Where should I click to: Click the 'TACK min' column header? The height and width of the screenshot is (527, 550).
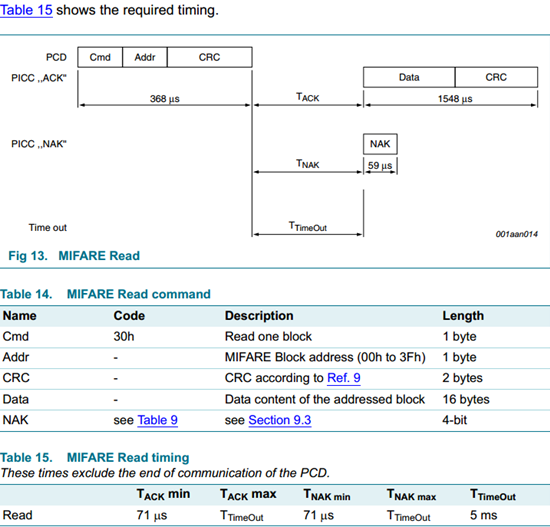point(163,494)
